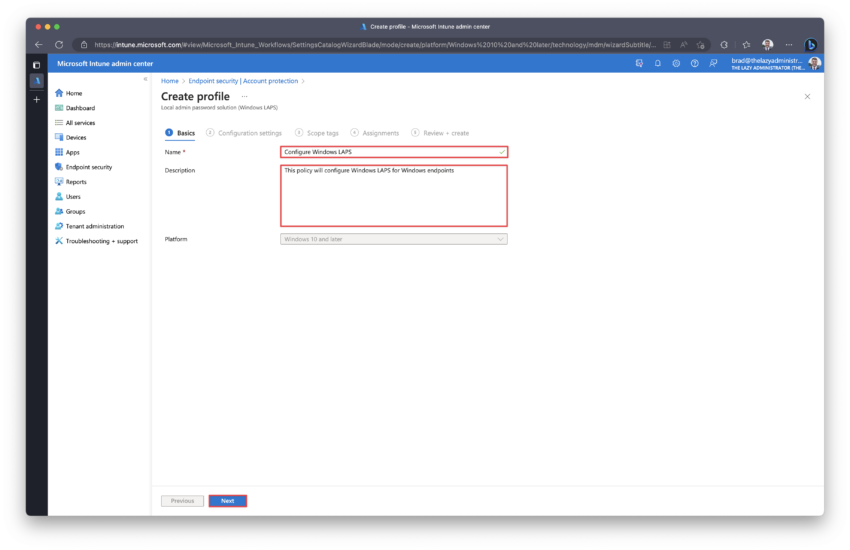Add a new vertical tab
Viewport: 850px width, 550px height.
pos(36,100)
